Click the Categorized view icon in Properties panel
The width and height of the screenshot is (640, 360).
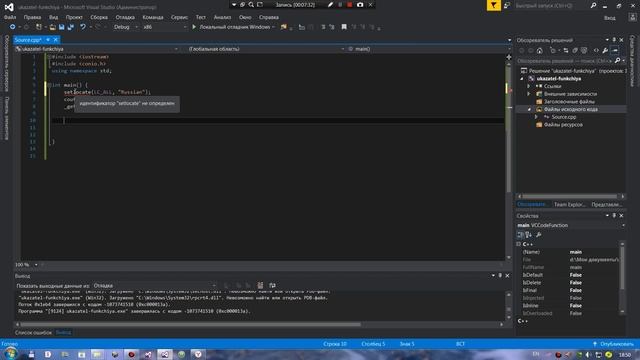point(520,235)
